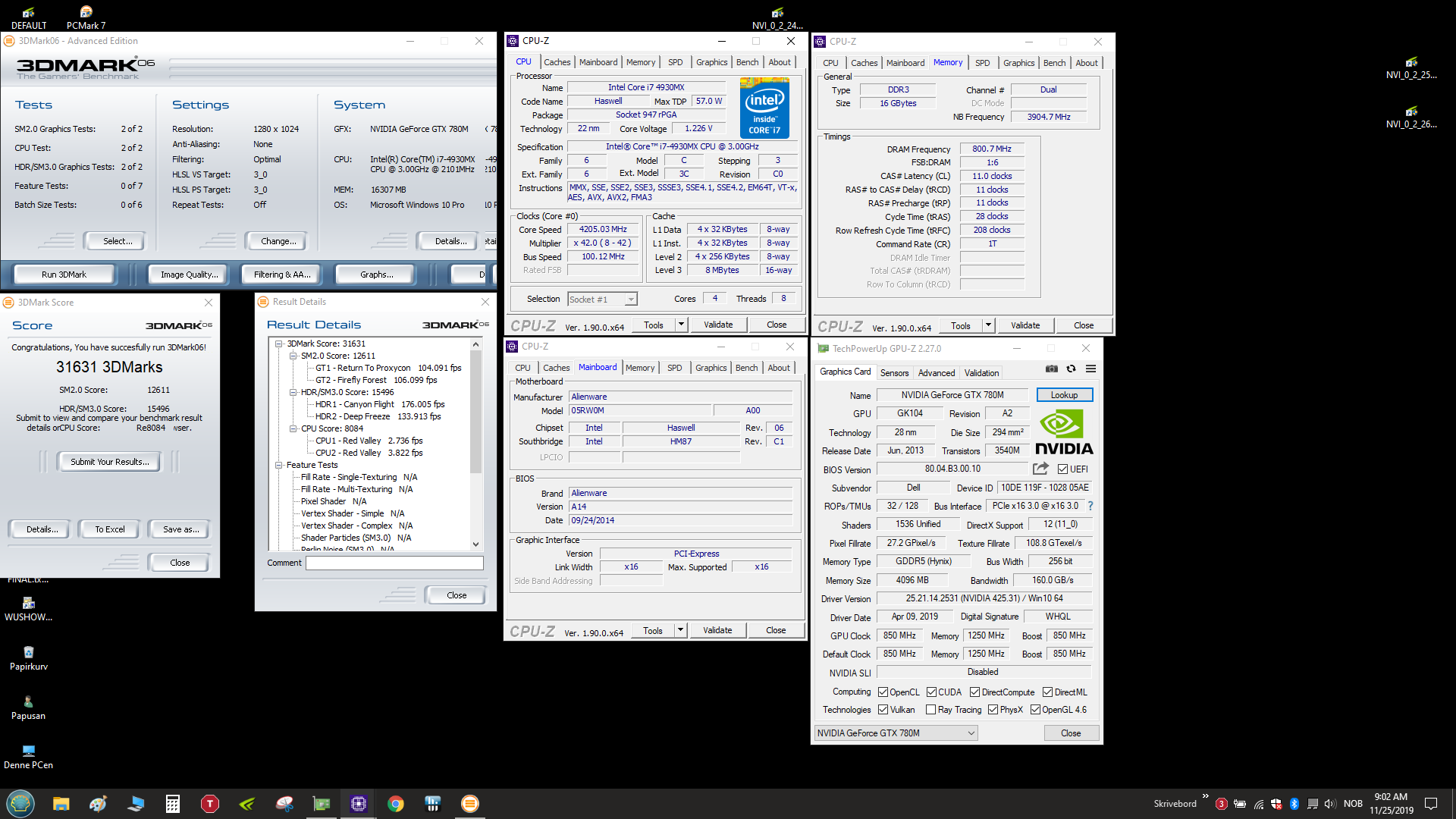This screenshot has height=819, width=1456.
Task: Open the GPU selector dropdown in GPU-Z
Action: click(x=896, y=733)
